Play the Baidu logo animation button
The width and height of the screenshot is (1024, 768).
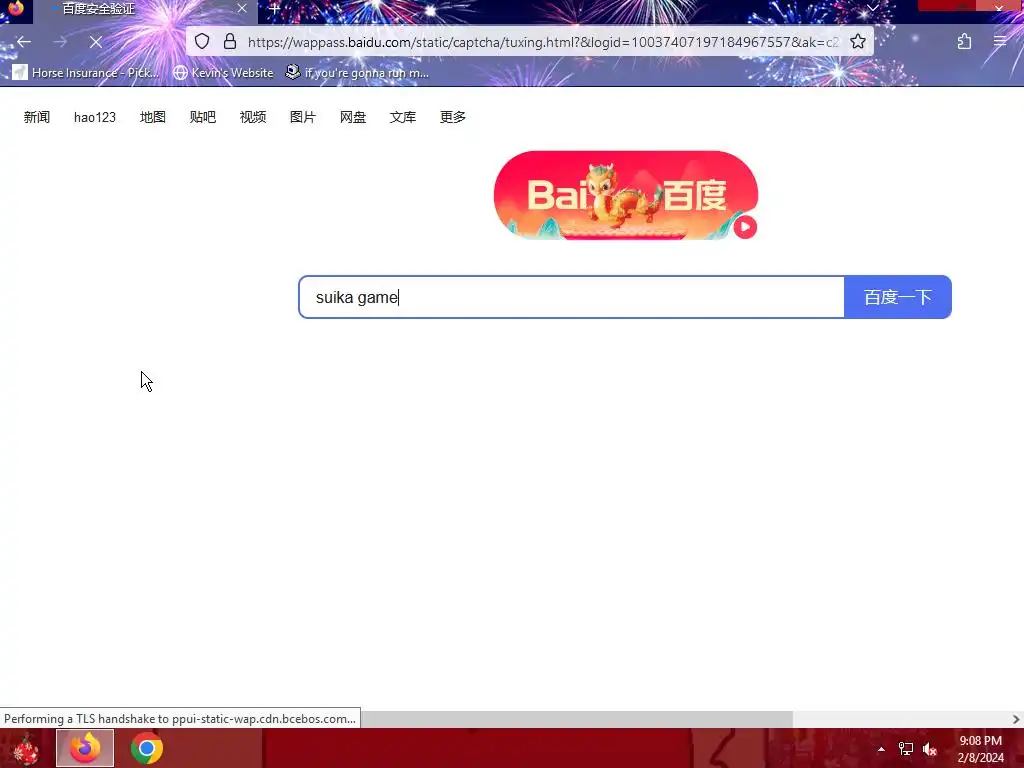745,227
